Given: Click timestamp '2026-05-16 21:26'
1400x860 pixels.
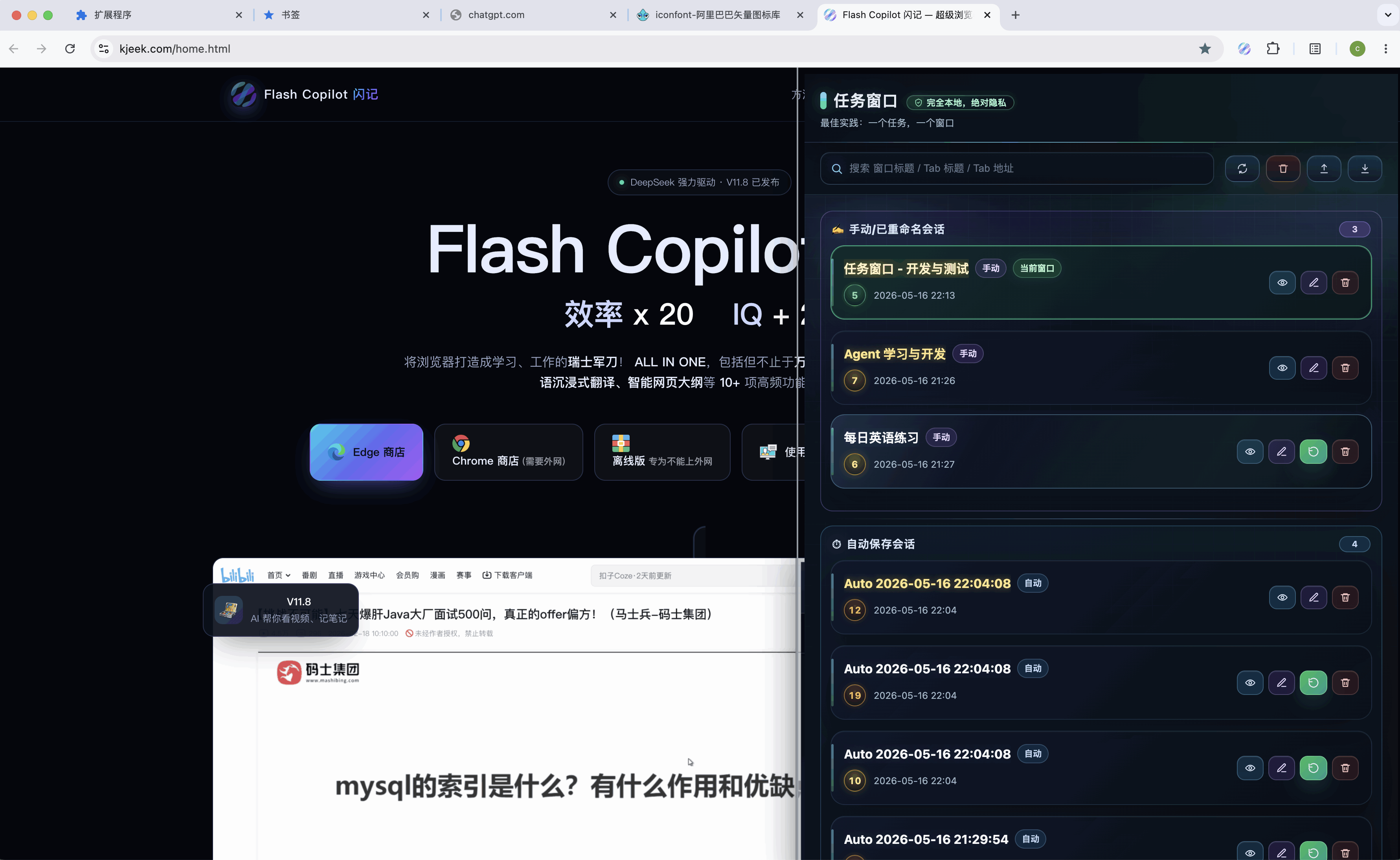Looking at the screenshot, I should click(x=914, y=380).
